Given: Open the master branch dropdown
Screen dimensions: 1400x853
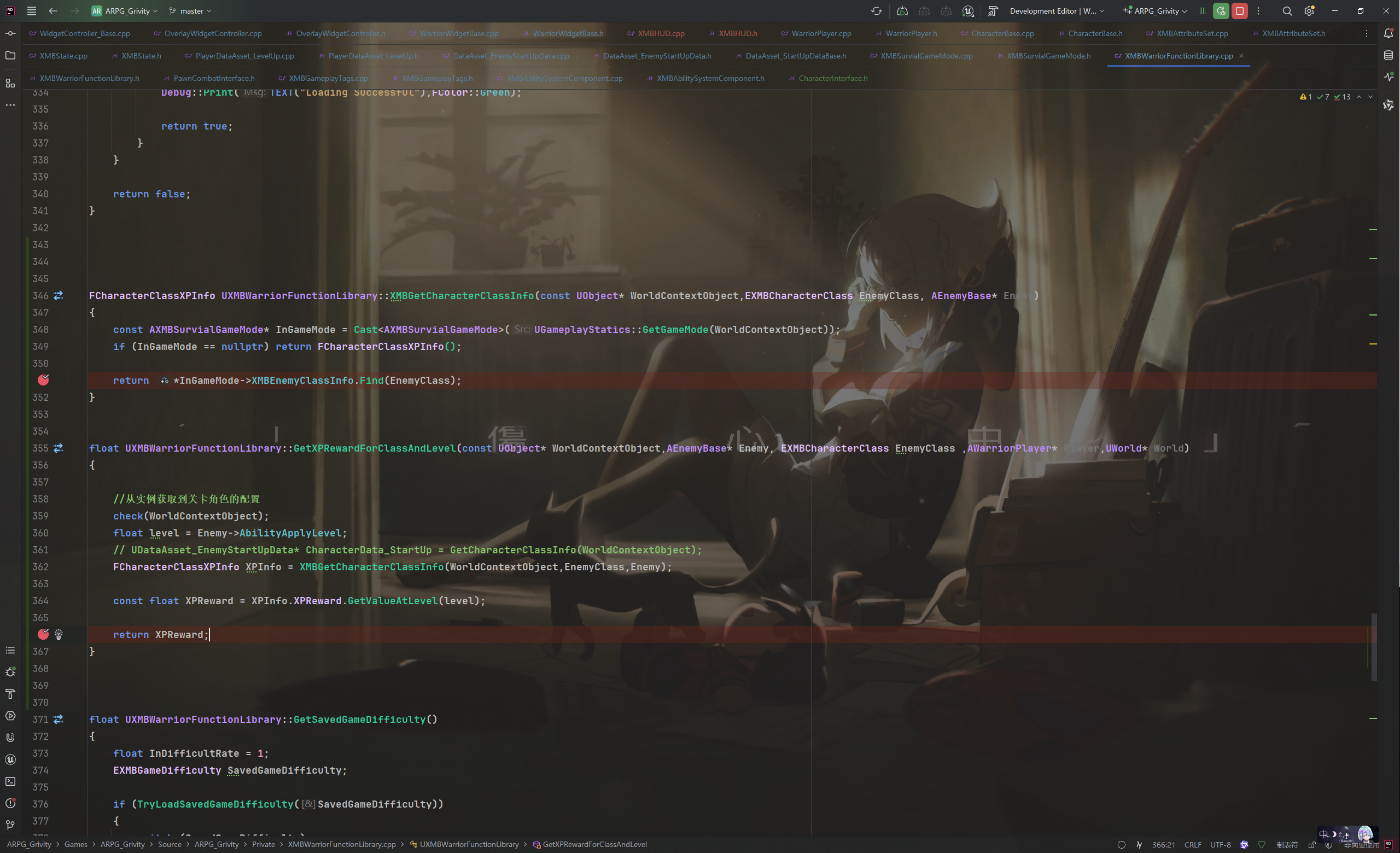Looking at the screenshot, I should pyautogui.click(x=190, y=11).
